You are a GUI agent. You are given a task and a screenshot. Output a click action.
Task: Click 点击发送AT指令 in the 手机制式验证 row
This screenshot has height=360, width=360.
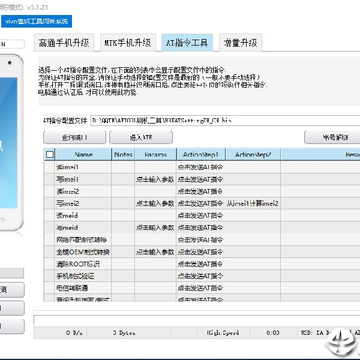(200, 276)
